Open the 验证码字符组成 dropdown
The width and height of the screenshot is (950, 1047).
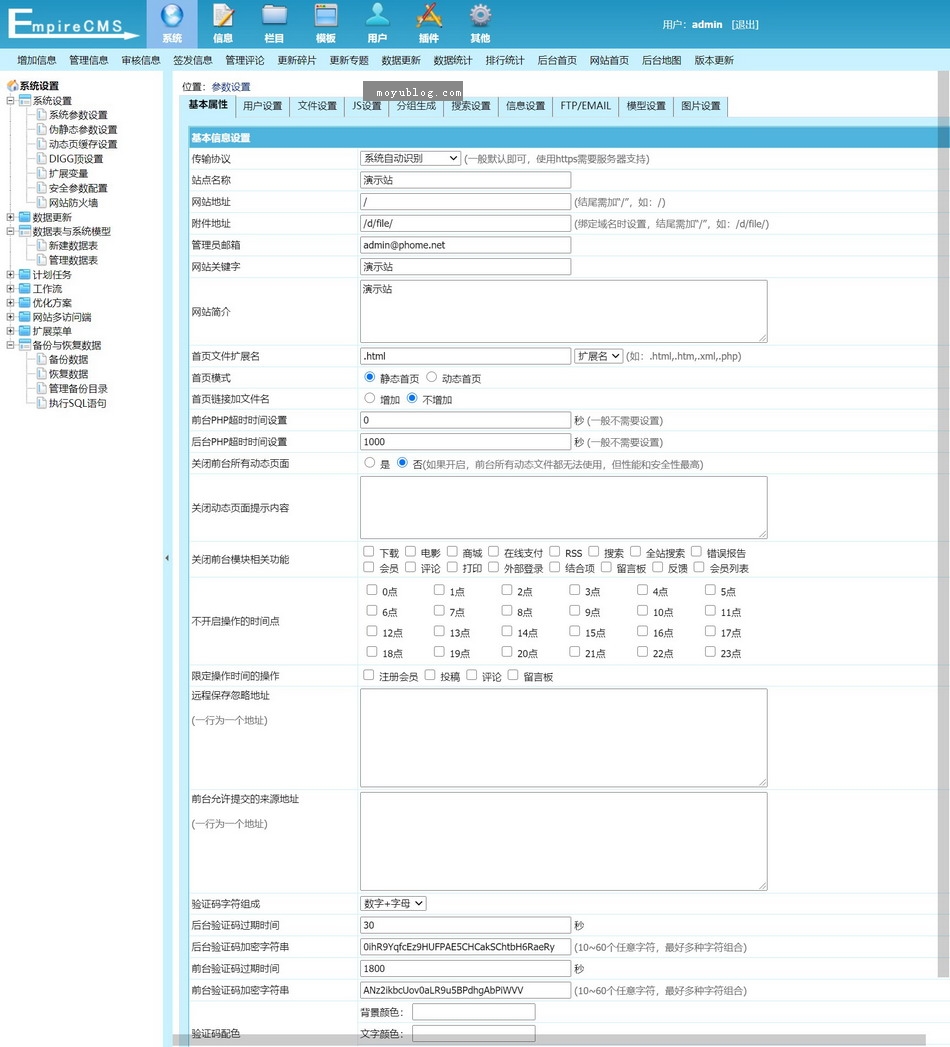point(393,903)
